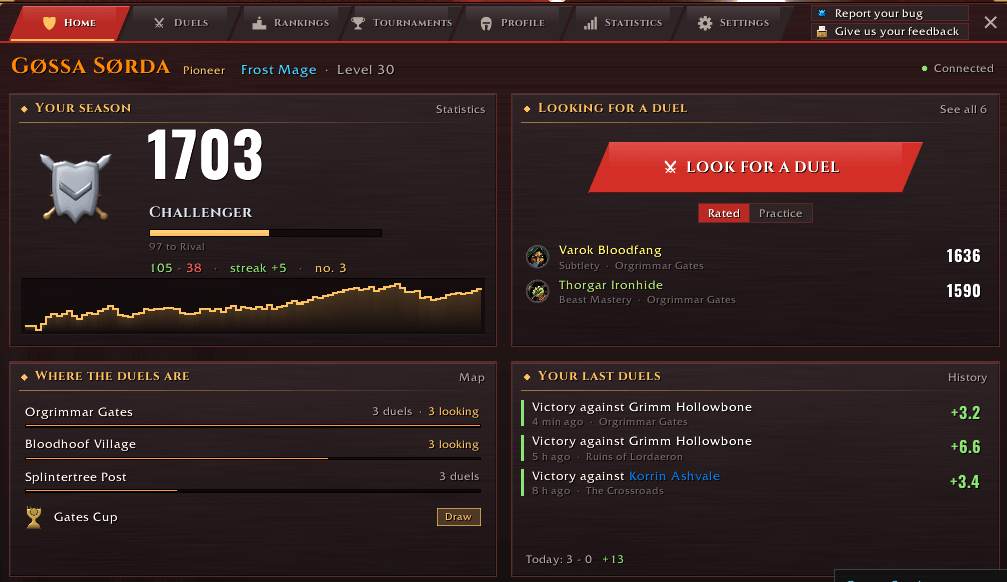Switch to Practice duel mode

coord(780,213)
